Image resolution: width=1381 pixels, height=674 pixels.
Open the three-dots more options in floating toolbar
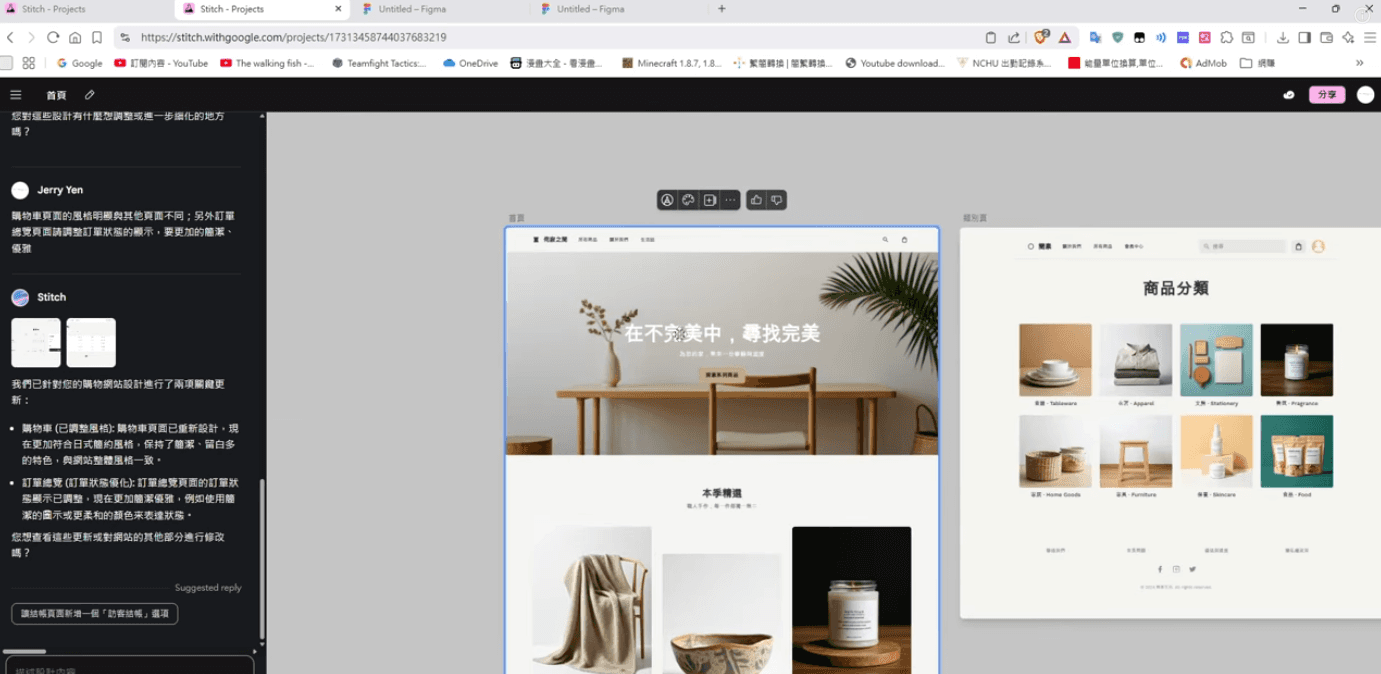click(730, 200)
